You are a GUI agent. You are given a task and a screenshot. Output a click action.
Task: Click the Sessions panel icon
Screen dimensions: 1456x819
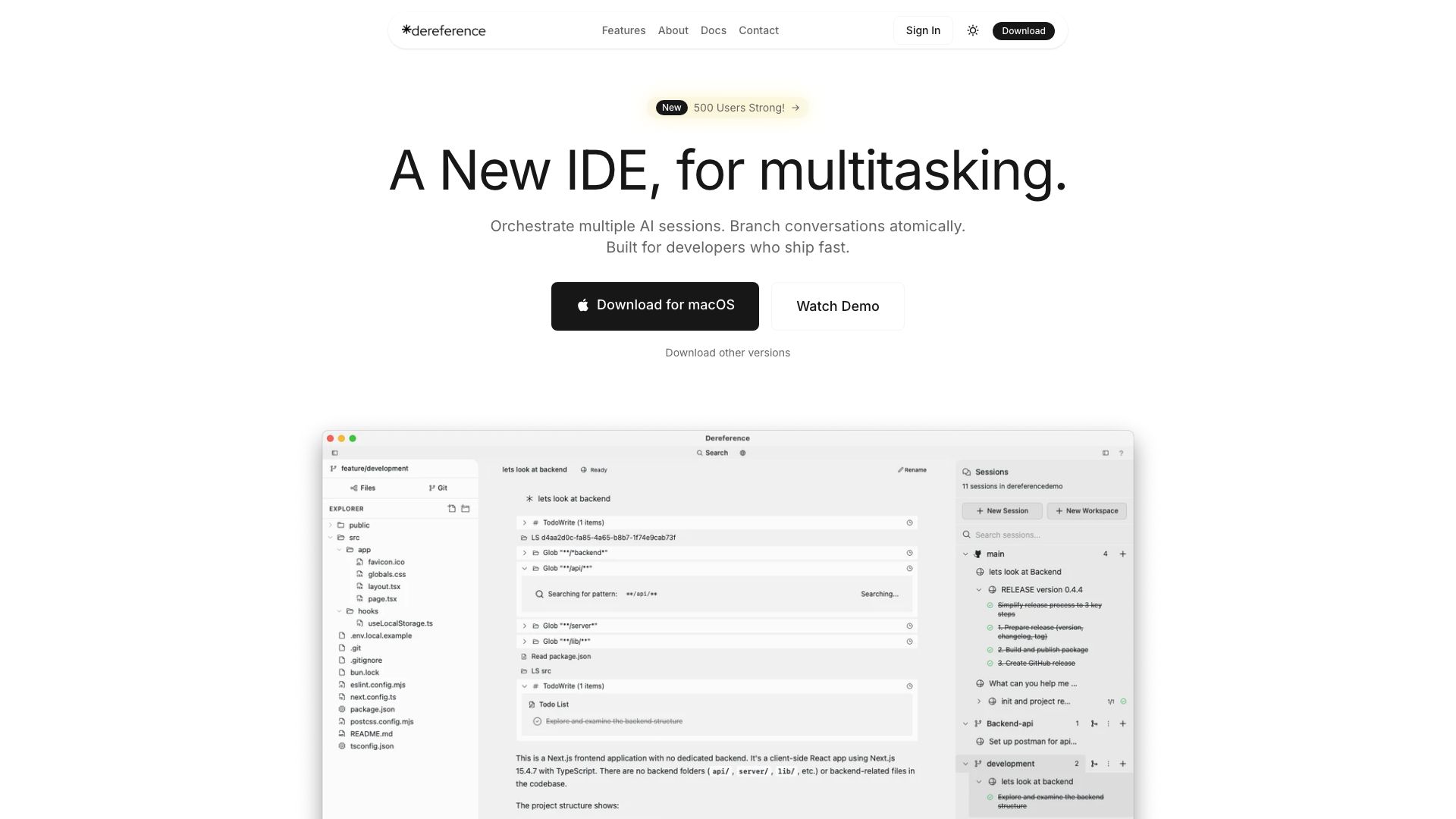967,472
